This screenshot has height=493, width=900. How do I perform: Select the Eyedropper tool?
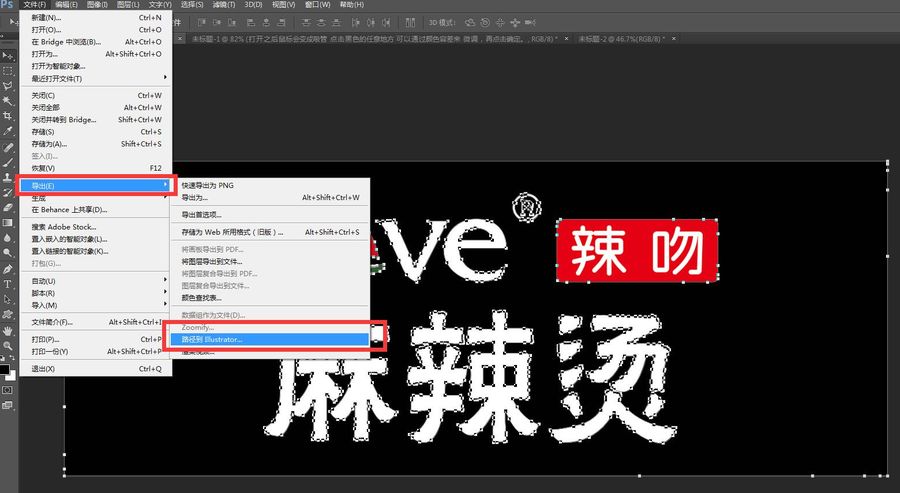(x=7, y=131)
